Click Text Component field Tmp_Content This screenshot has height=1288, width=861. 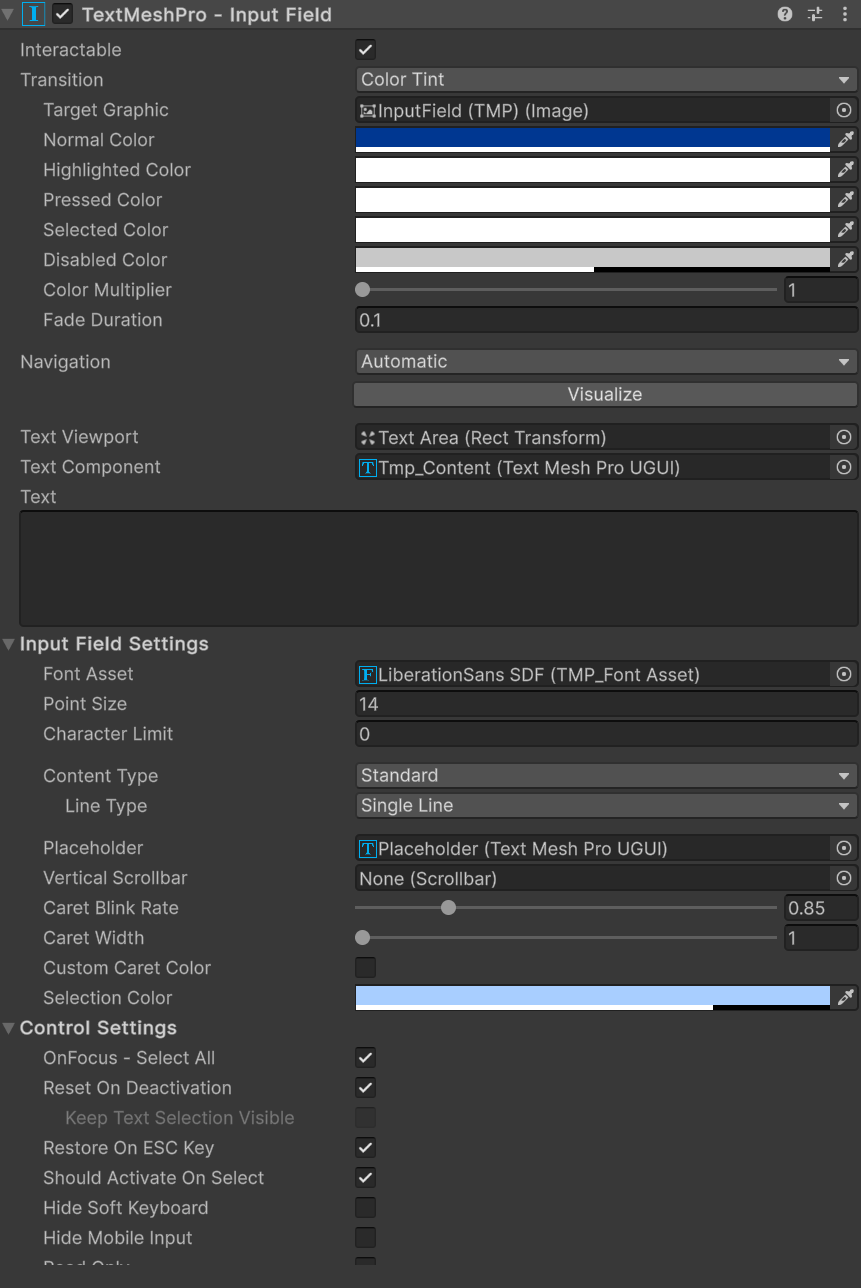[593, 467]
